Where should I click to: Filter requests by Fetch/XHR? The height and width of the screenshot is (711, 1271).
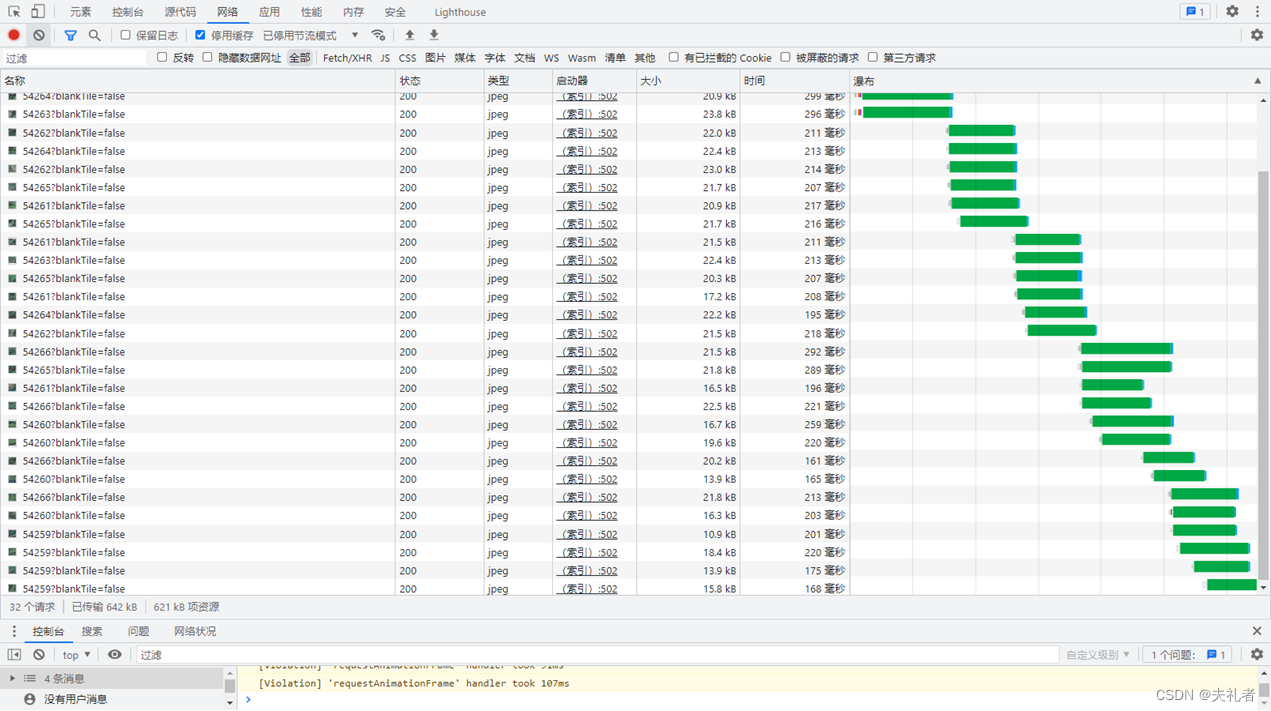pos(347,58)
